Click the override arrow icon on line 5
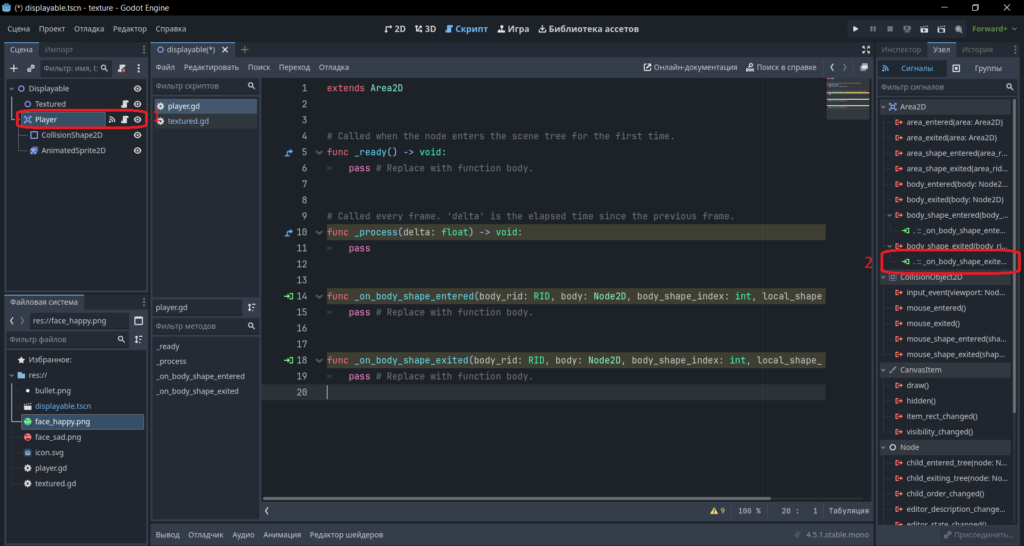This screenshot has width=1024, height=546. click(x=289, y=152)
